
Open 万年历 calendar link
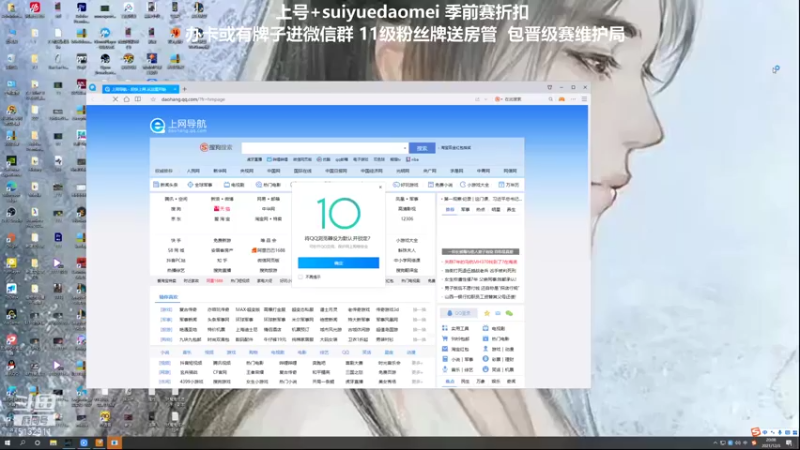[509, 185]
